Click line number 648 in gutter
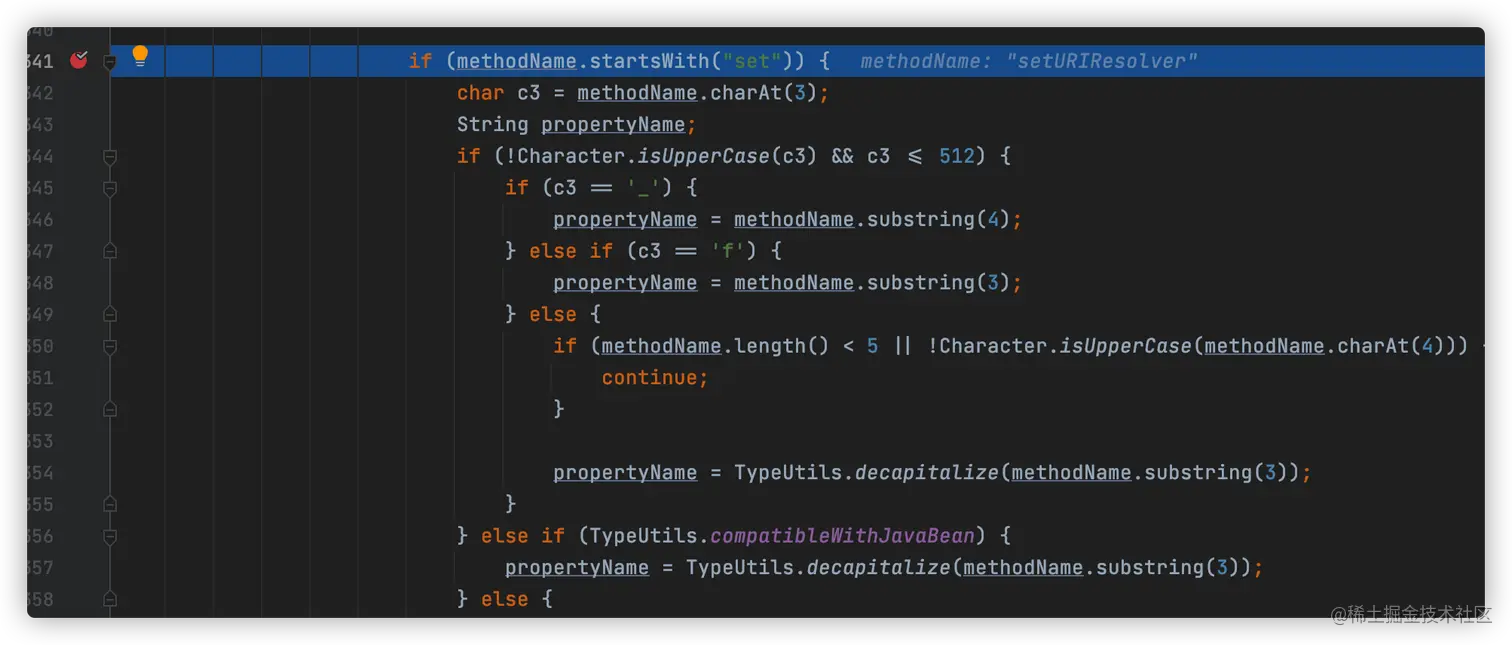 click(x=40, y=283)
